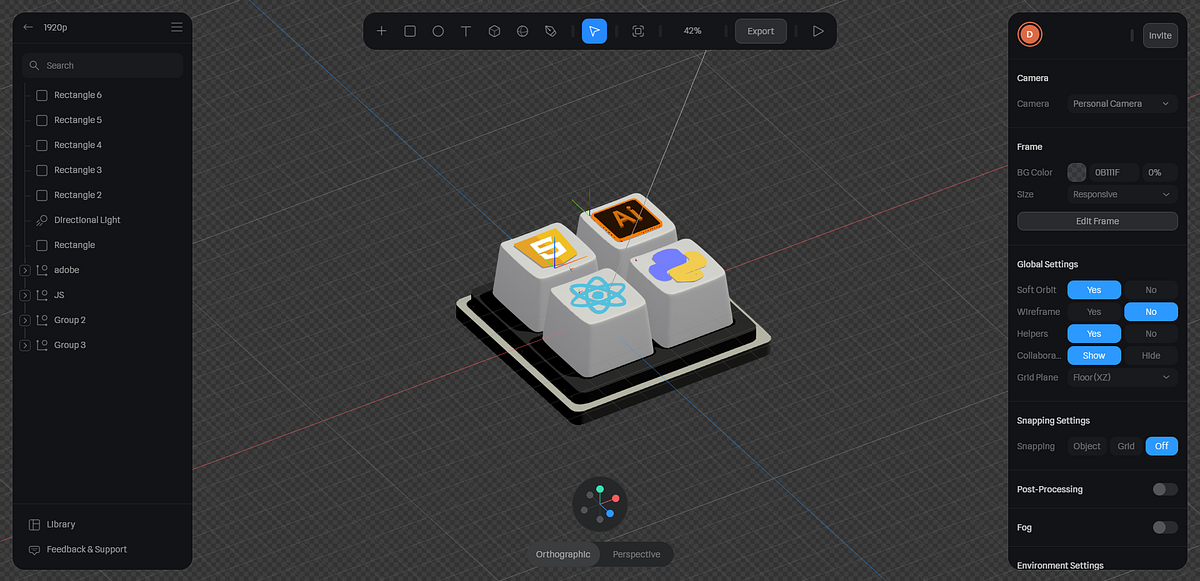Open the 3D shapes cube tool

[x=494, y=31]
